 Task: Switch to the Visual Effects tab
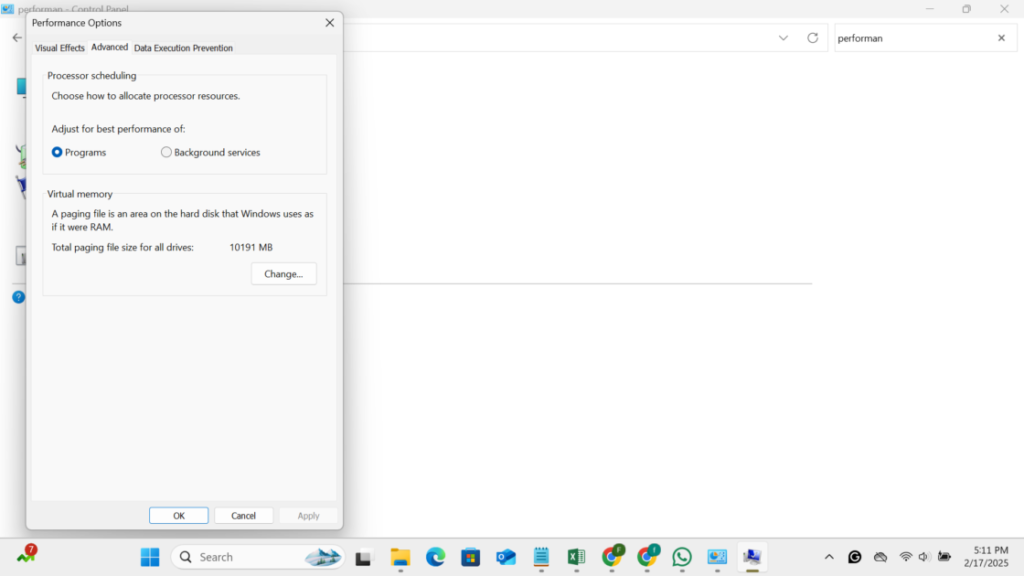pos(59,47)
